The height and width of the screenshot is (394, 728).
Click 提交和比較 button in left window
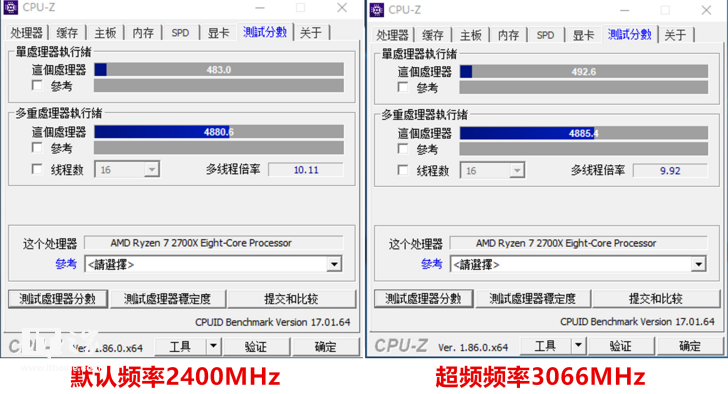[292, 299]
